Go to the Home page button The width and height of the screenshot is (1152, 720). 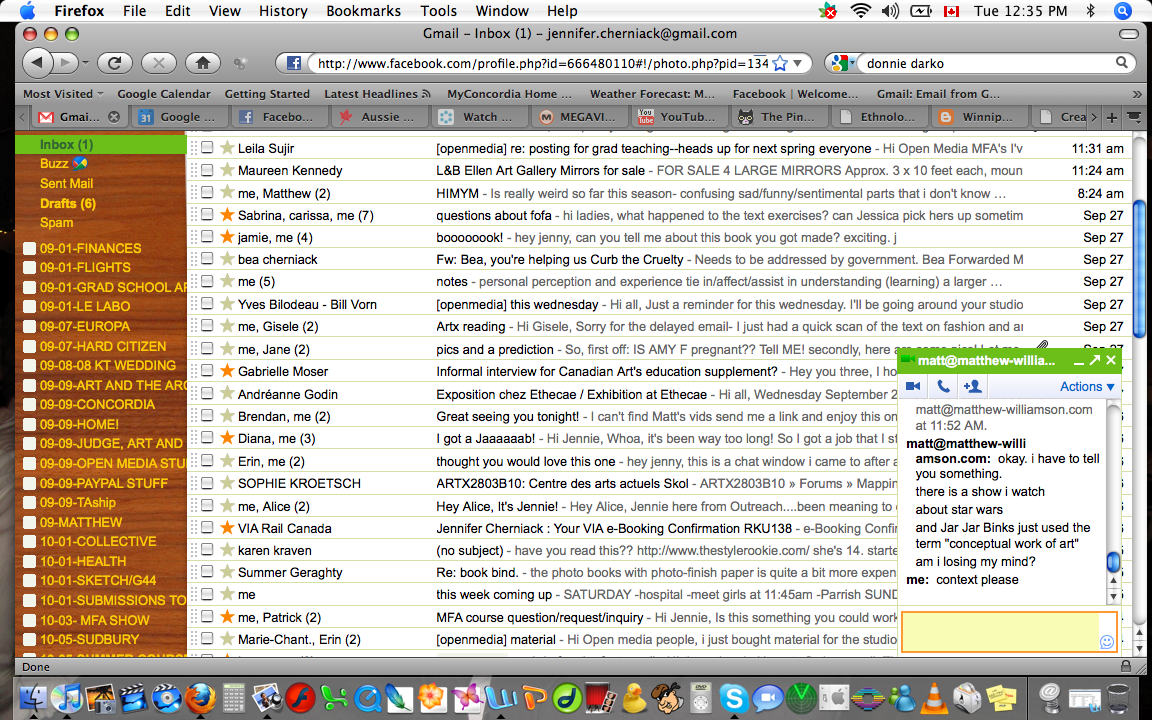203,63
